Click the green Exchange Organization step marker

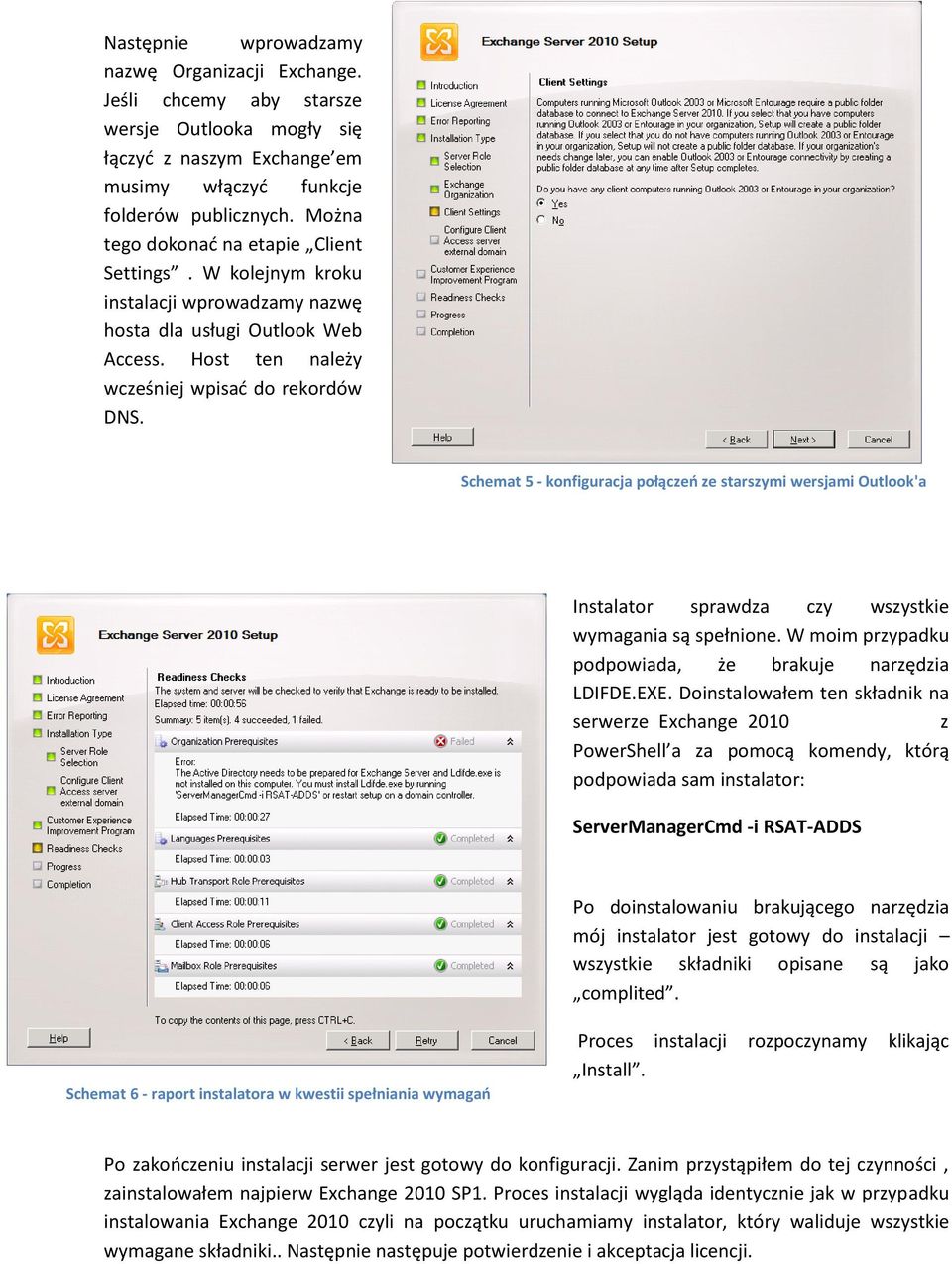pos(434,189)
